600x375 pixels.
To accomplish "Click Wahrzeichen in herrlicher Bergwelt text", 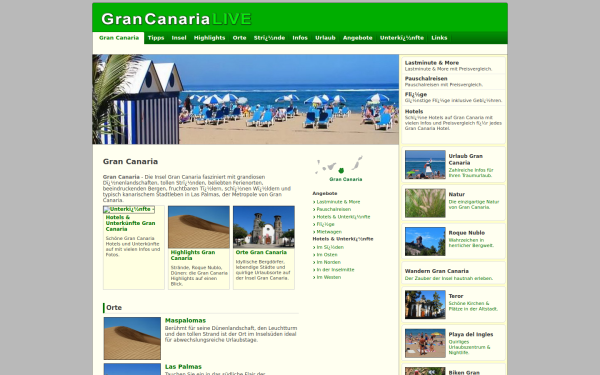I will 471,243.
